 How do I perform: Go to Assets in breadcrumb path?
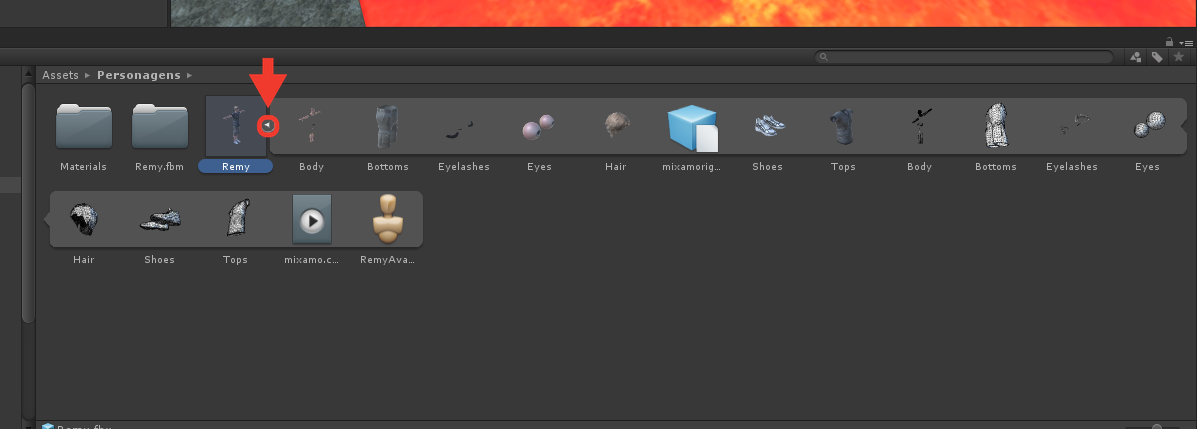(60, 75)
